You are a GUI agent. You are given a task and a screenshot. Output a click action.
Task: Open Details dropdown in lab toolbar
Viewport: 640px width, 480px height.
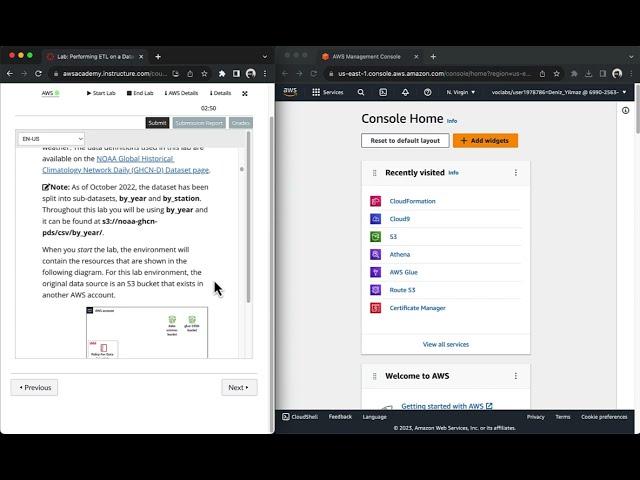[x=220, y=93]
